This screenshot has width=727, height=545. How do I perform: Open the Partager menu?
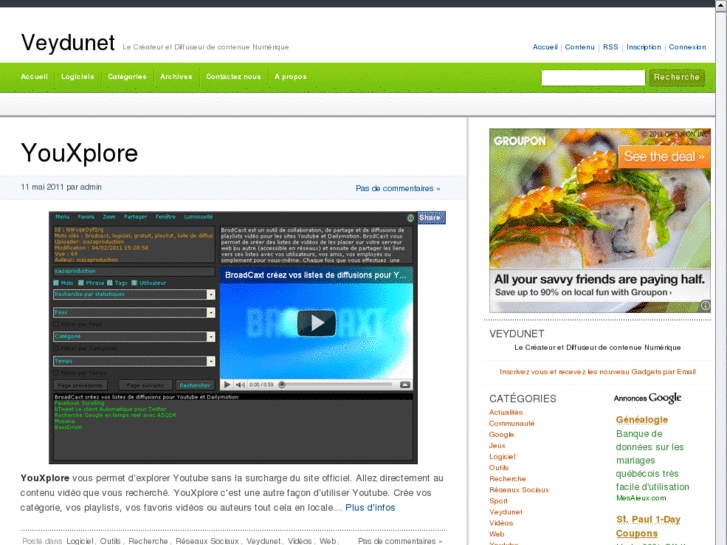(x=135, y=217)
